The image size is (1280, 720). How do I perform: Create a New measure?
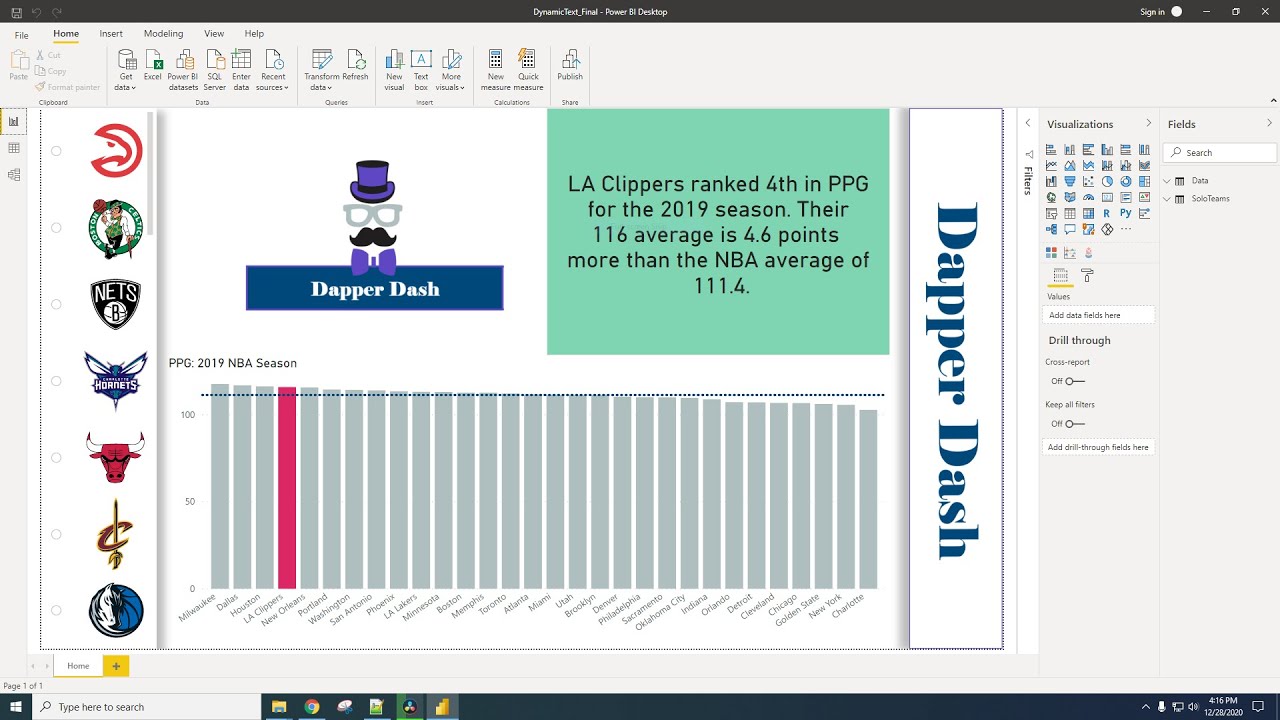(x=496, y=70)
